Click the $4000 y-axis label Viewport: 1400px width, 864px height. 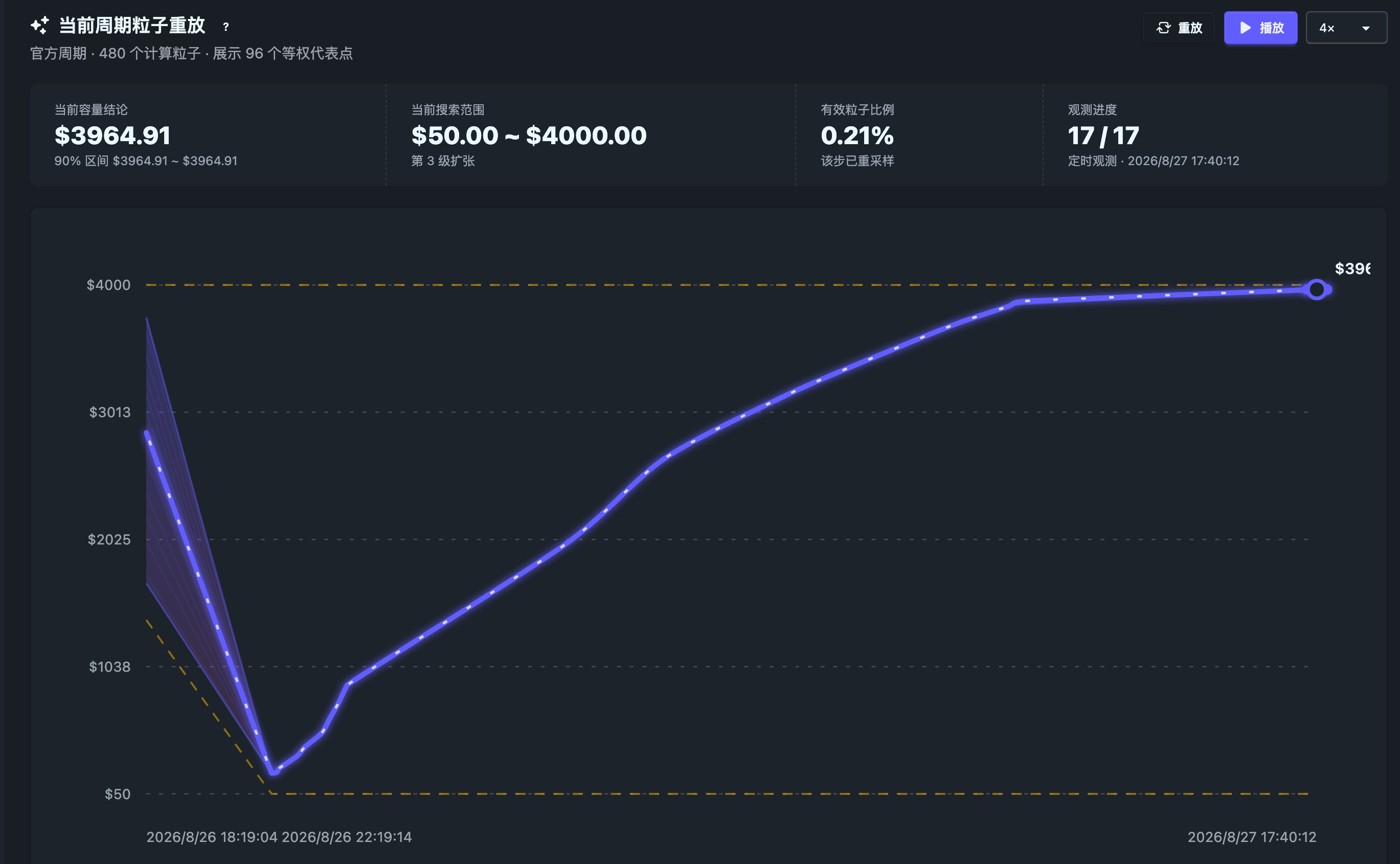[x=108, y=285]
